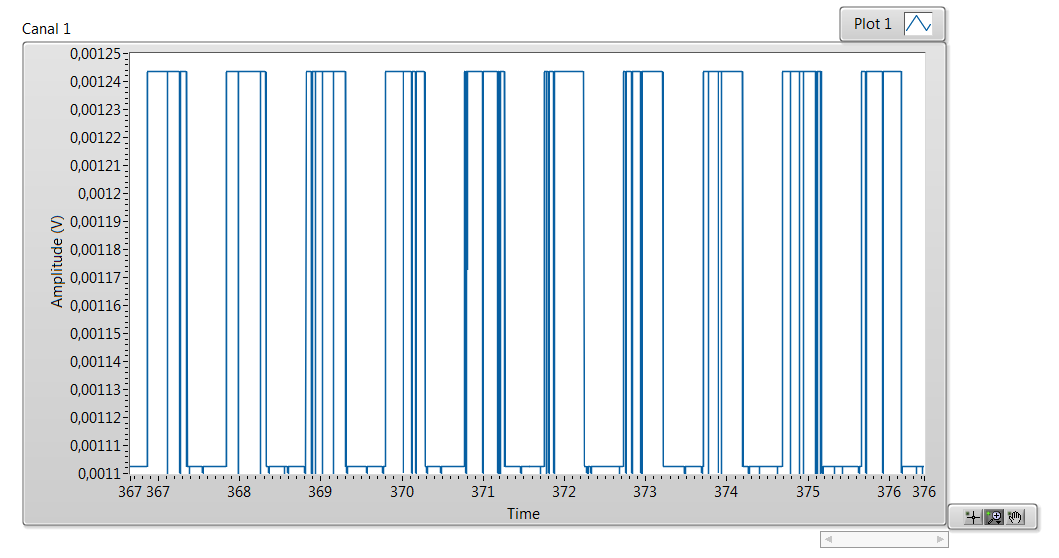The height and width of the screenshot is (558, 1059).
Task: Click the 374 X-axis tick label
Action: pos(726,492)
